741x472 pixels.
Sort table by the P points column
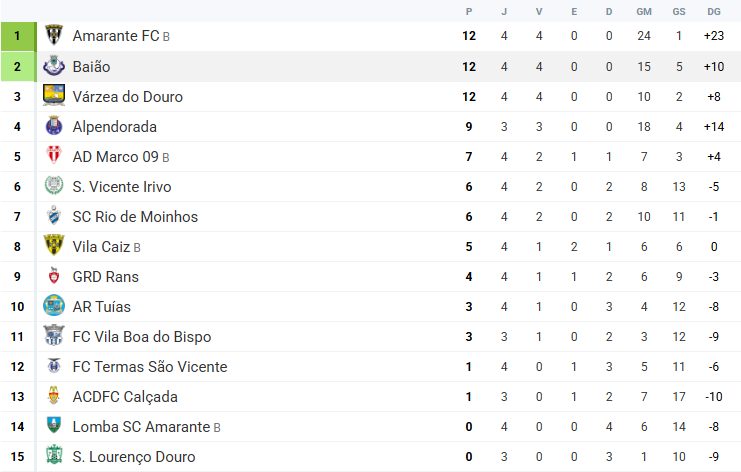pos(468,11)
